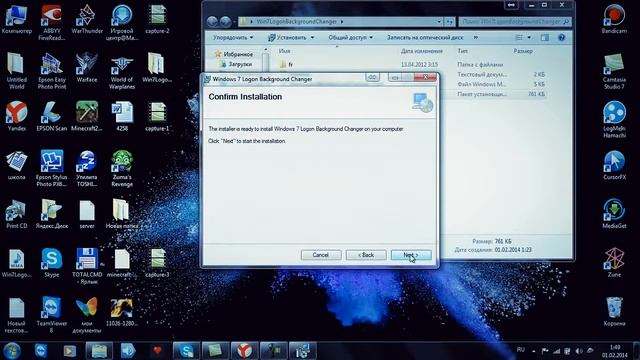Open the ABBYY FineReader desktop icon

click(51, 22)
